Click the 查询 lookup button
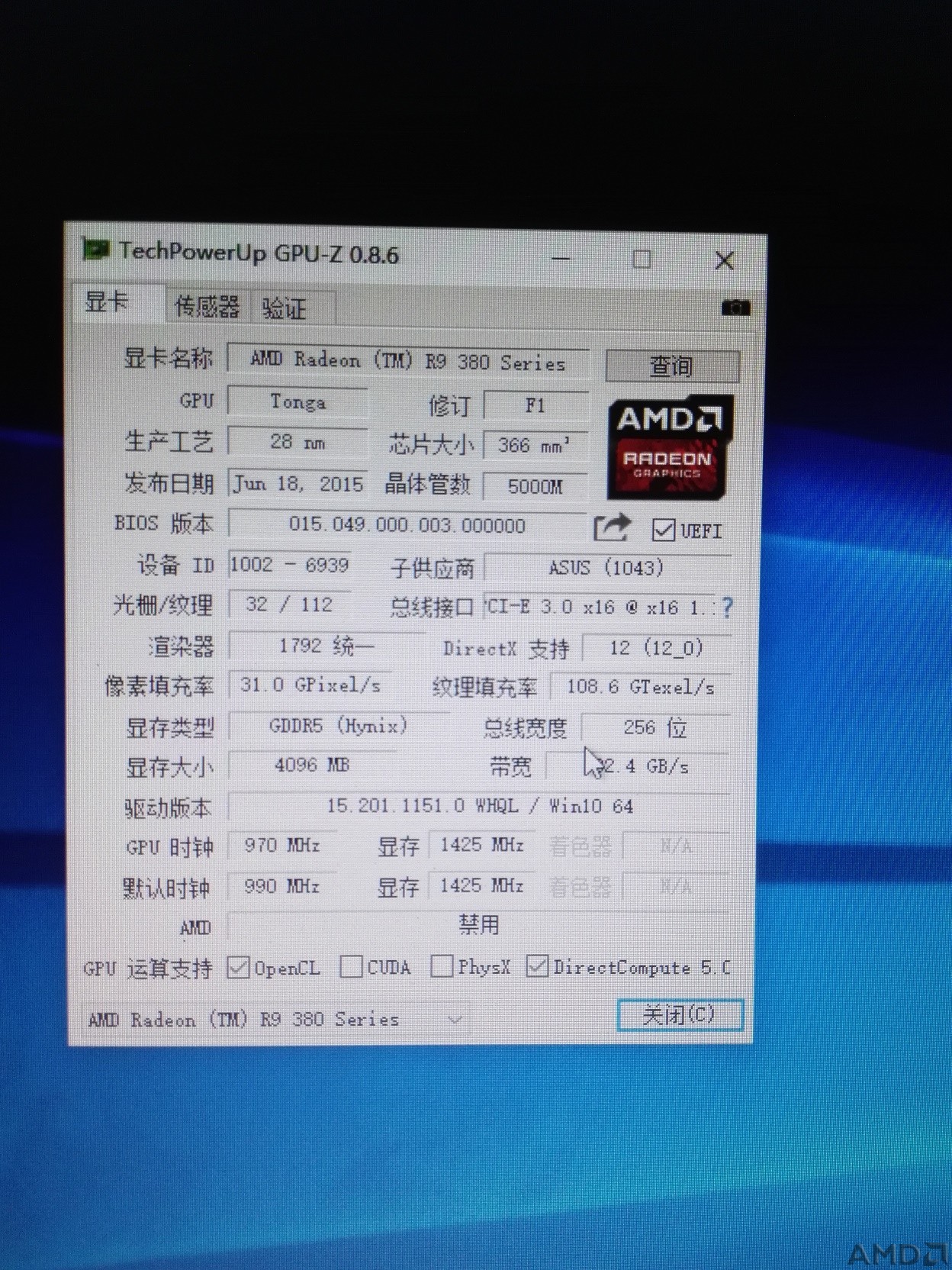This screenshot has height=1270, width=952. pos(671,366)
